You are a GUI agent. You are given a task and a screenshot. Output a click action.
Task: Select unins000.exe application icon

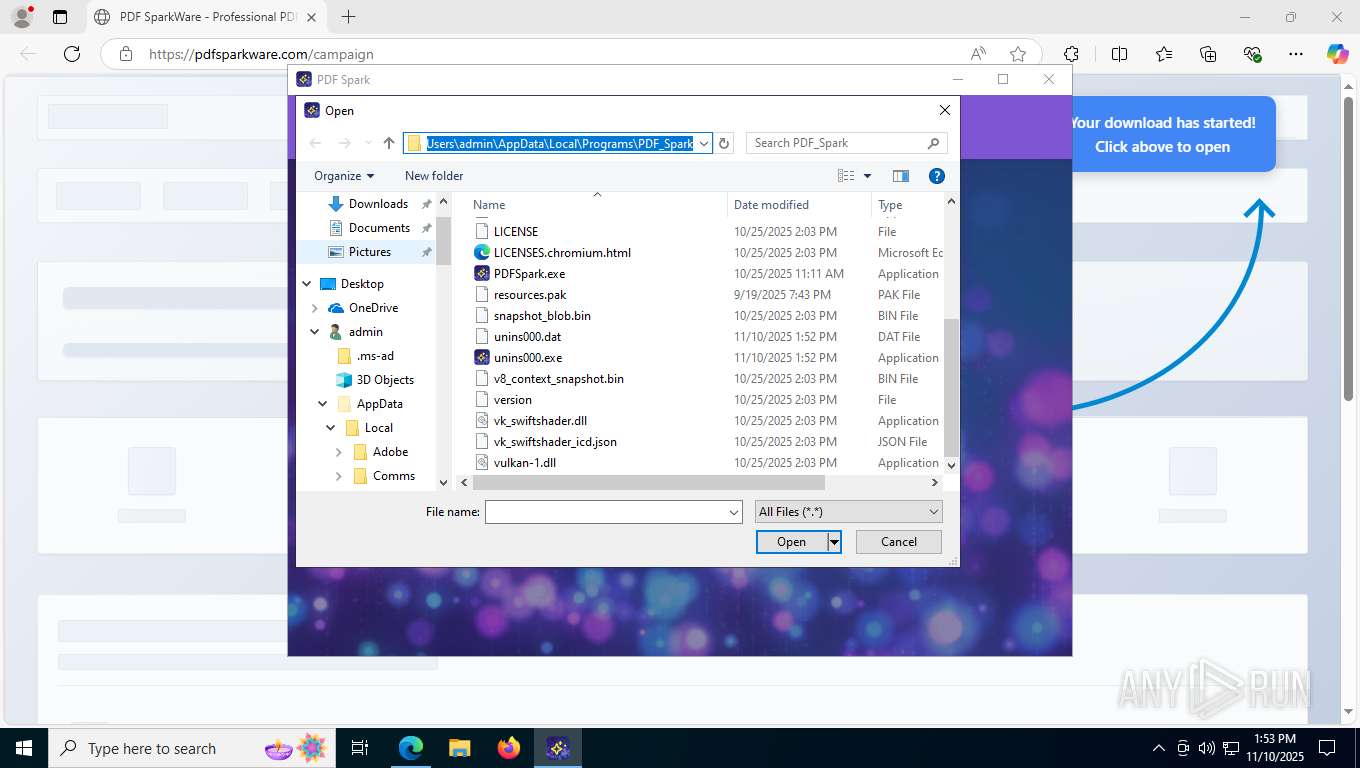click(482, 357)
